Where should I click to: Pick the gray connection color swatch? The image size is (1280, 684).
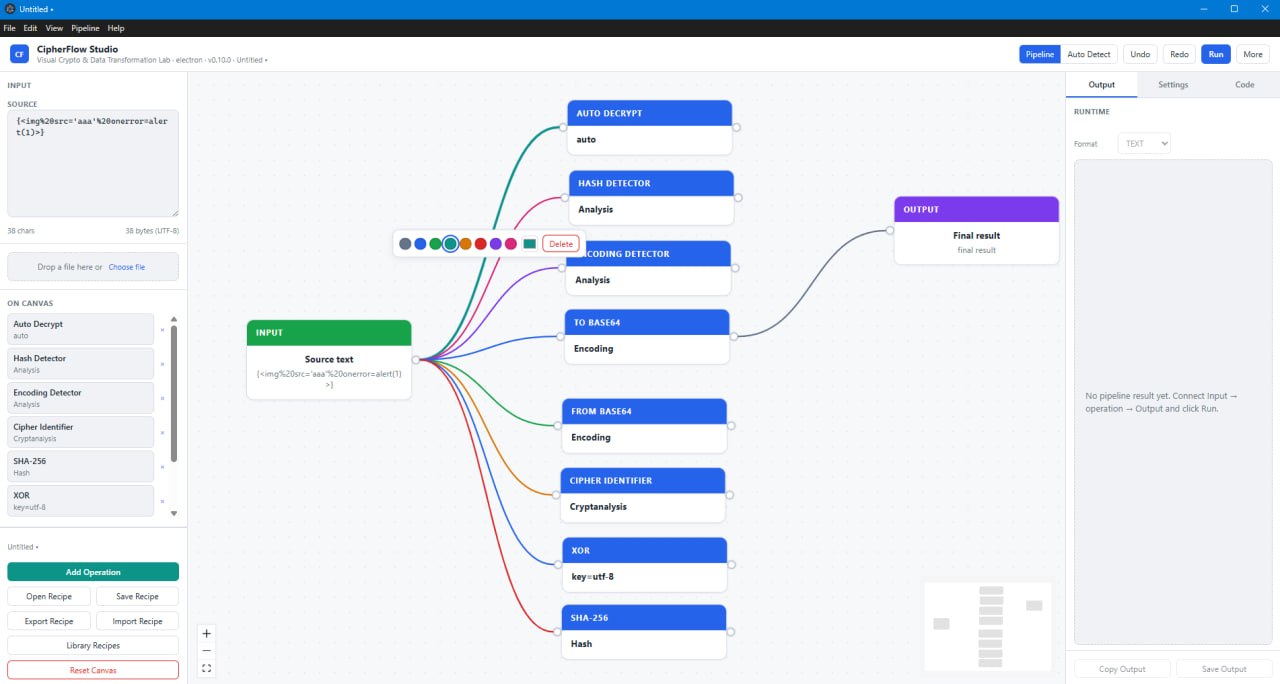coord(405,244)
